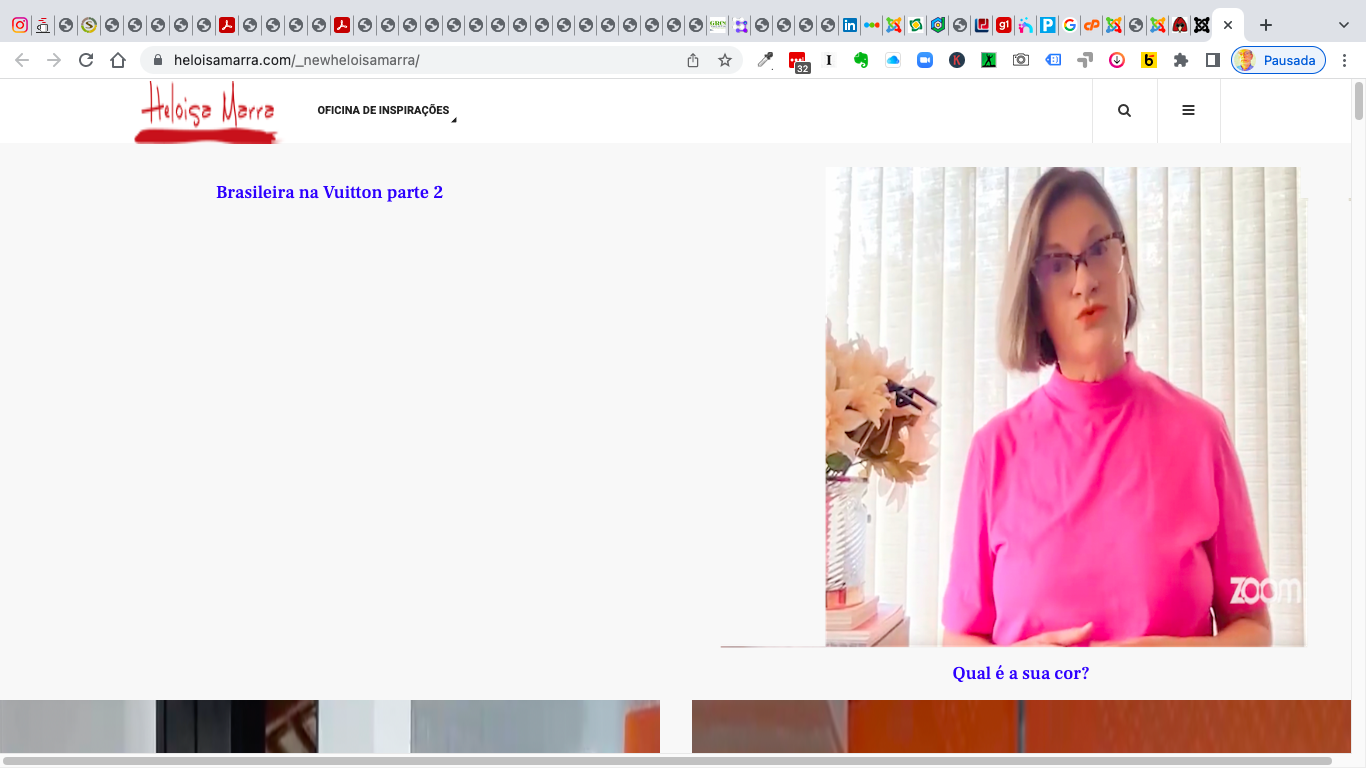This screenshot has height=768, width=1366.
Task: Activate the eyedropper color picker extension
Action: tap(765, 60)
